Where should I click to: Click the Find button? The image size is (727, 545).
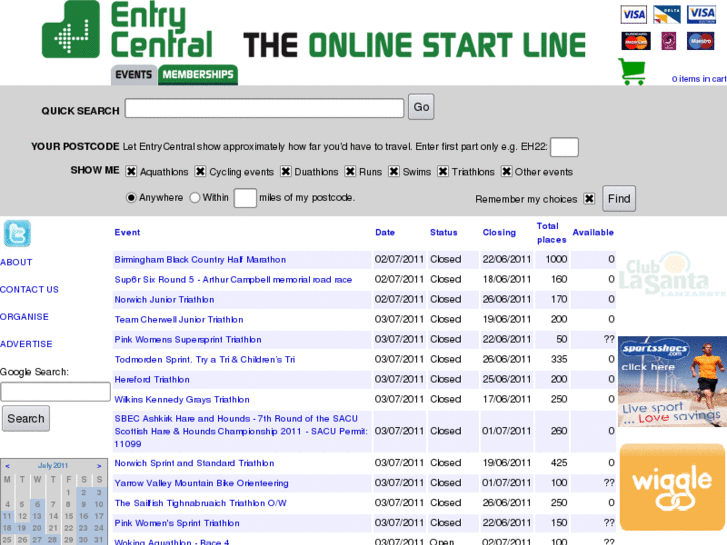click(x=619, y=199)
